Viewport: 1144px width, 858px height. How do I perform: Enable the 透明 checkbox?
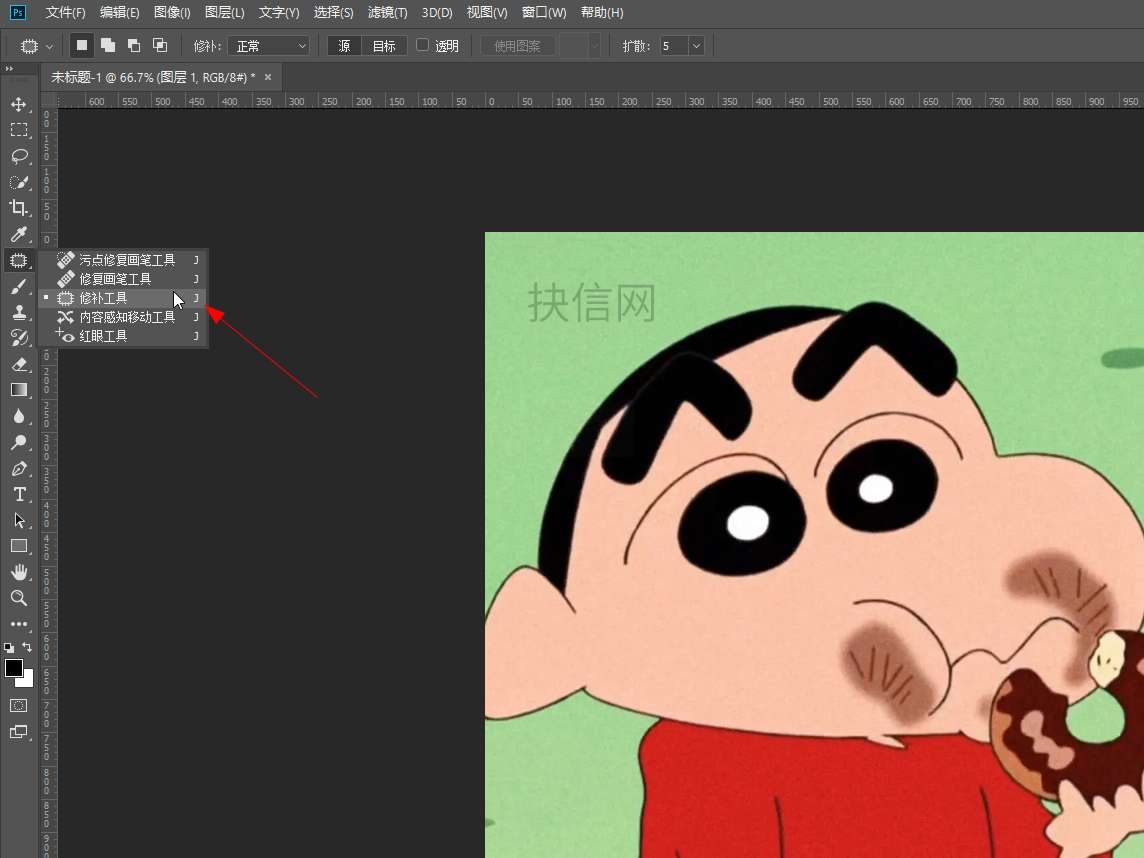point(422,45)
